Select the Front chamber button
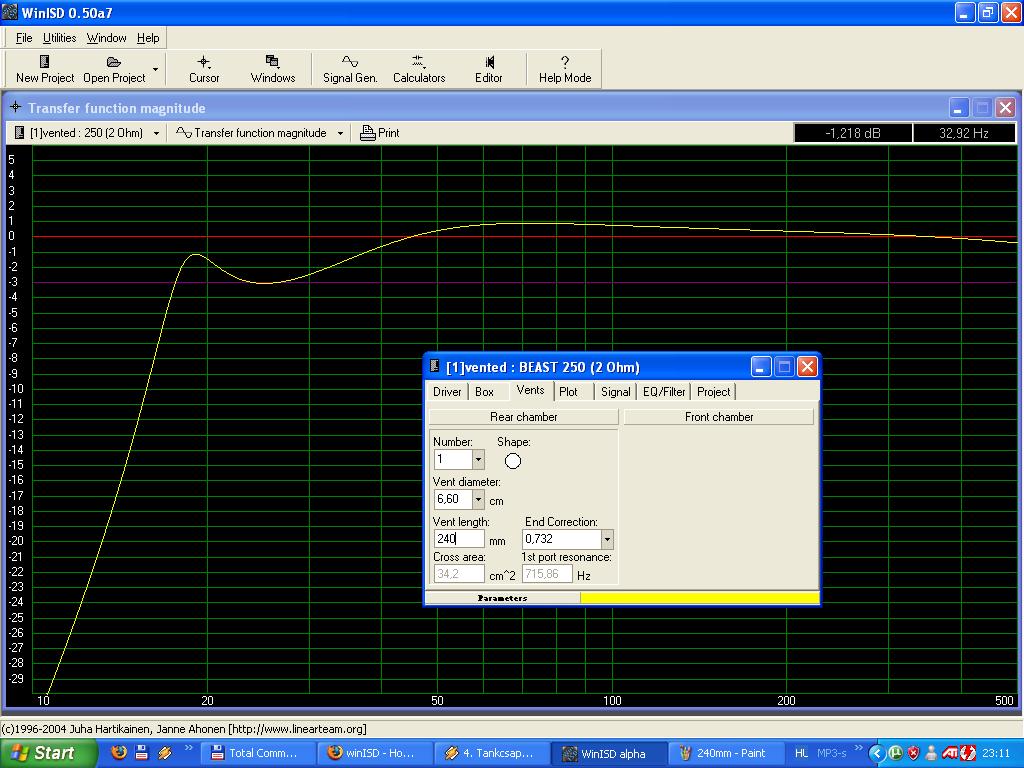The height and width of the screenshot is (768, 1024). point(719,417)
